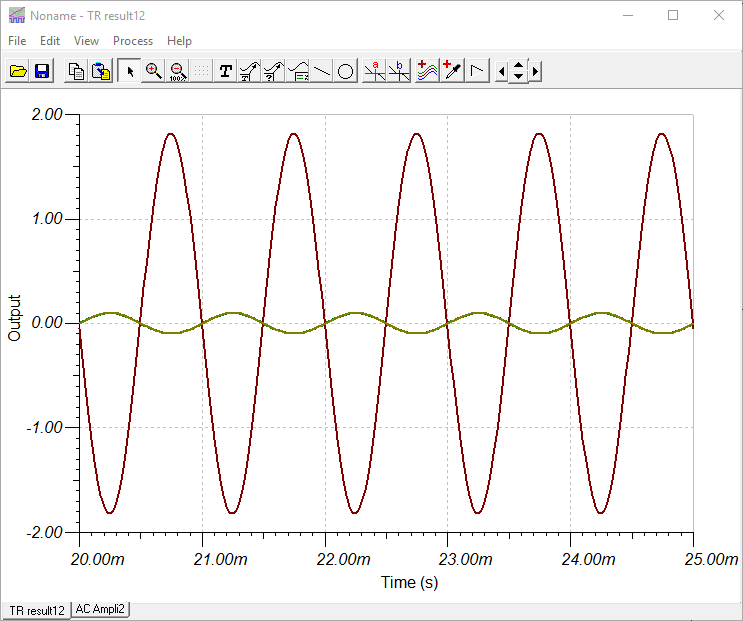Enable cursor a on the curve
Viewport: 743px width, 621px height.
(x=375, y=71)
